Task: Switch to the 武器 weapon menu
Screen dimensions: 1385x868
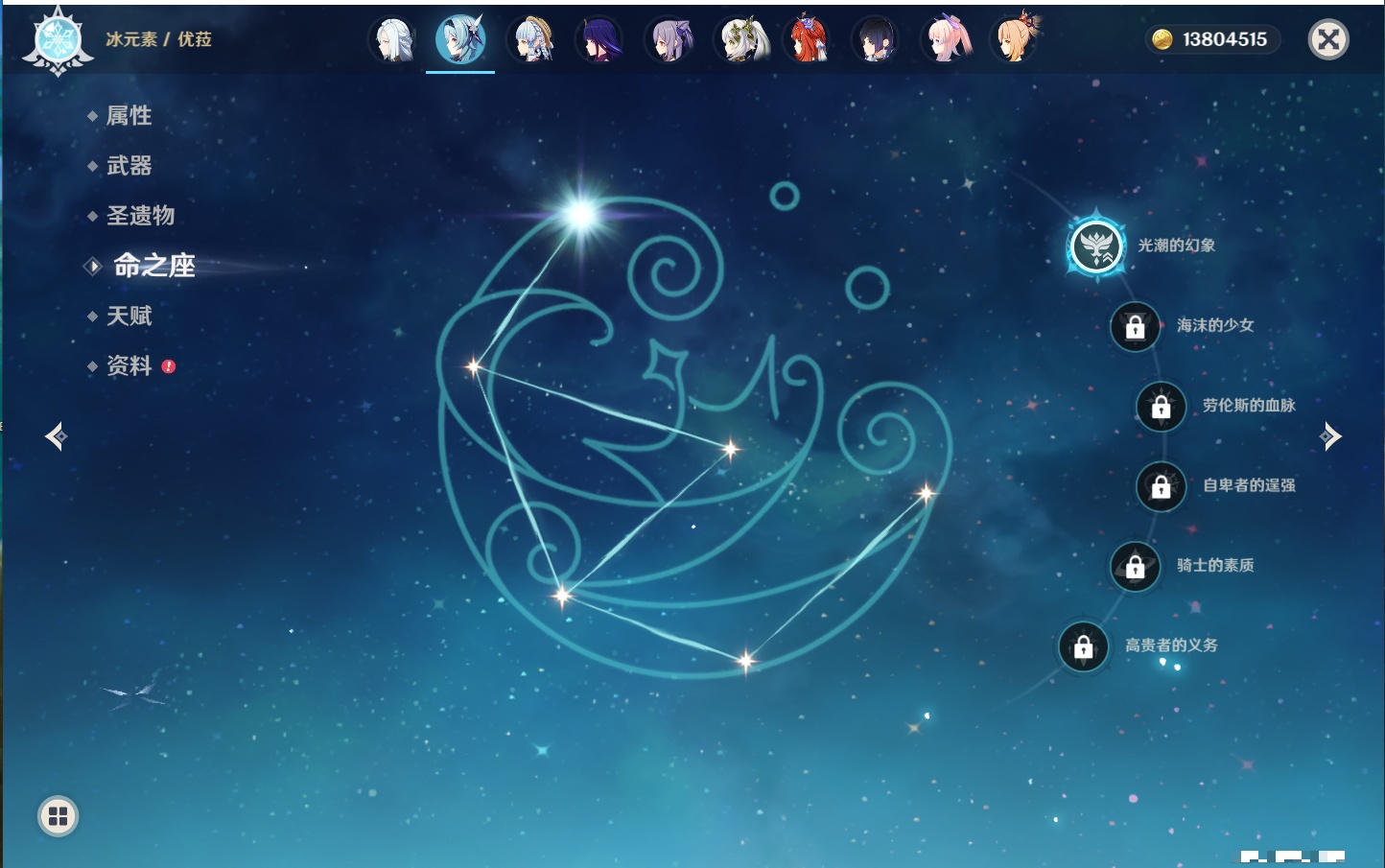Action: tap(129, 166)
